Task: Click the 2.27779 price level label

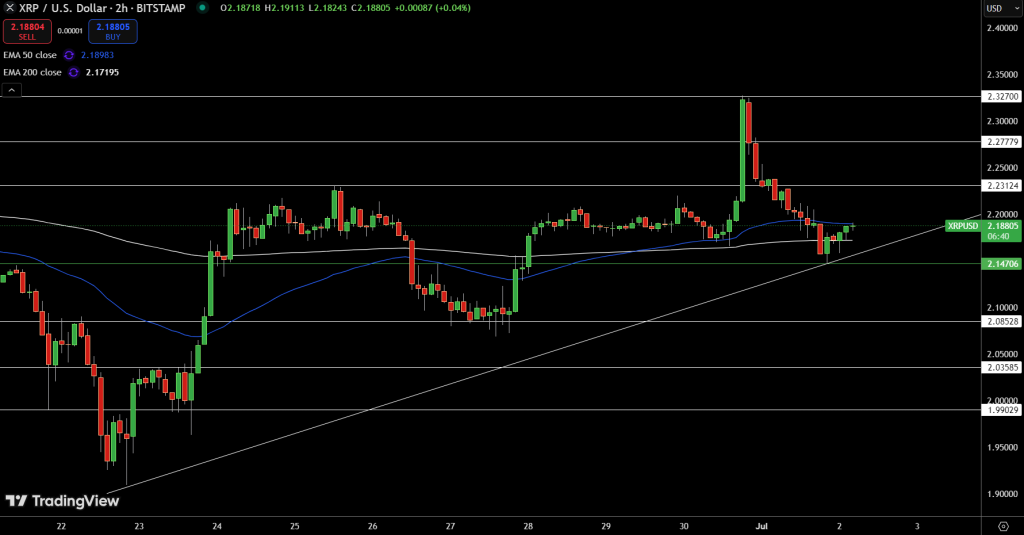Action: 1001,142
